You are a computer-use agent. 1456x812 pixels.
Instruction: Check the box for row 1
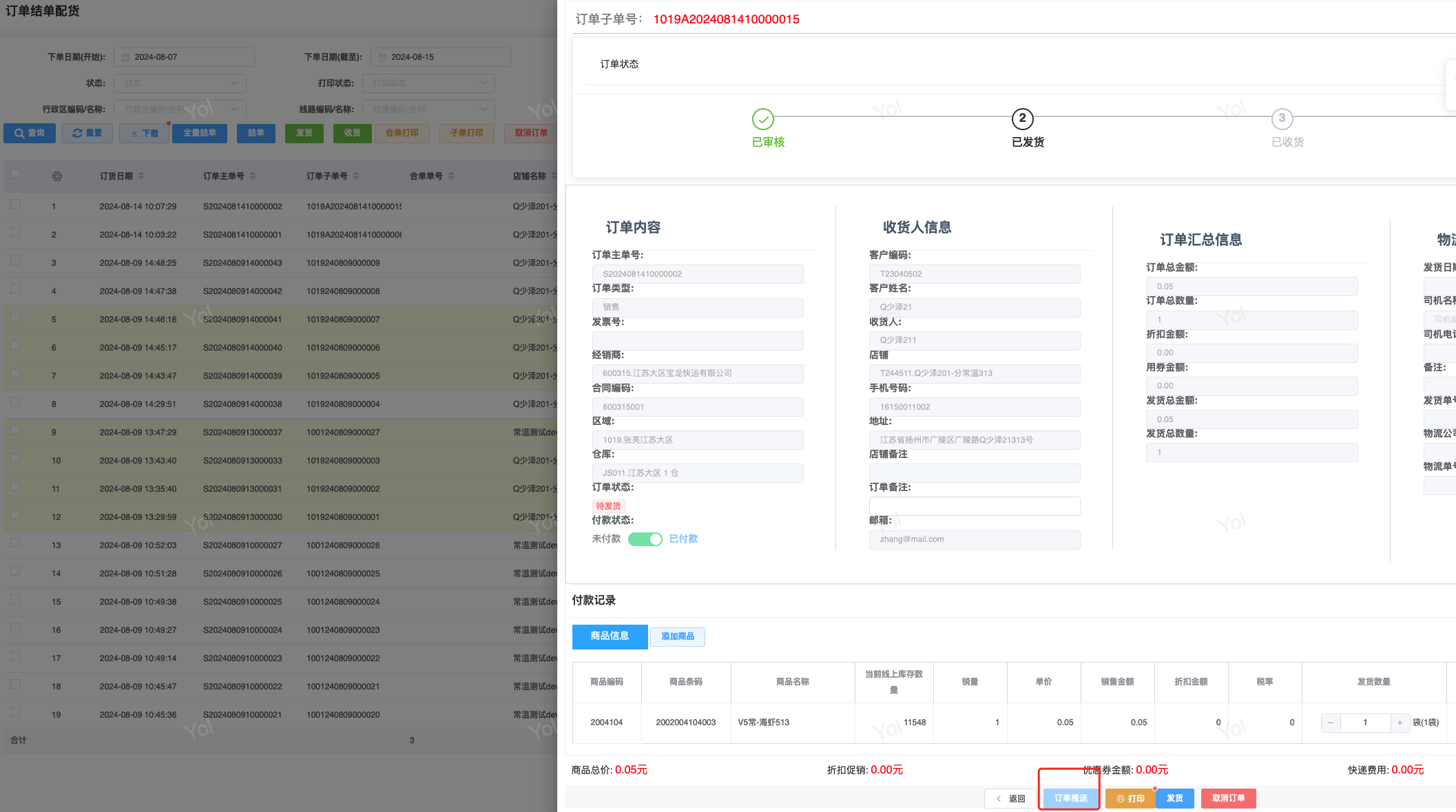tap(15, 205)
